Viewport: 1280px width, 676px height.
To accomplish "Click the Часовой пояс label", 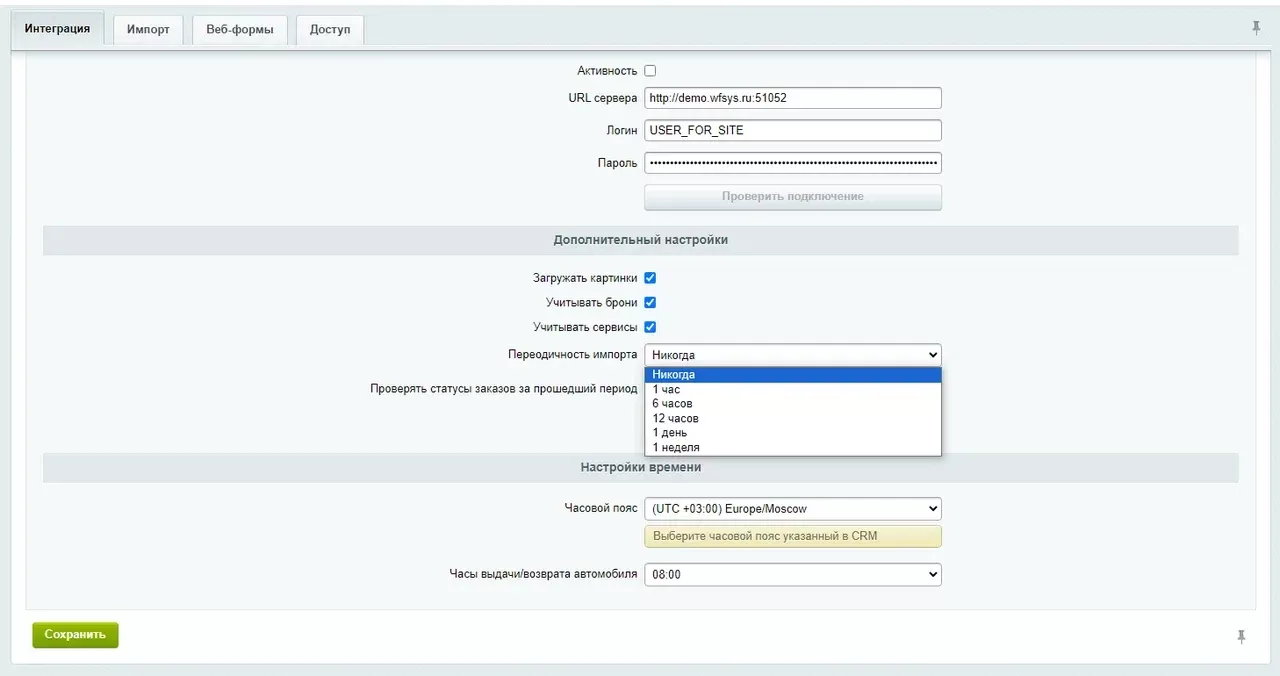I will [601, 508].
